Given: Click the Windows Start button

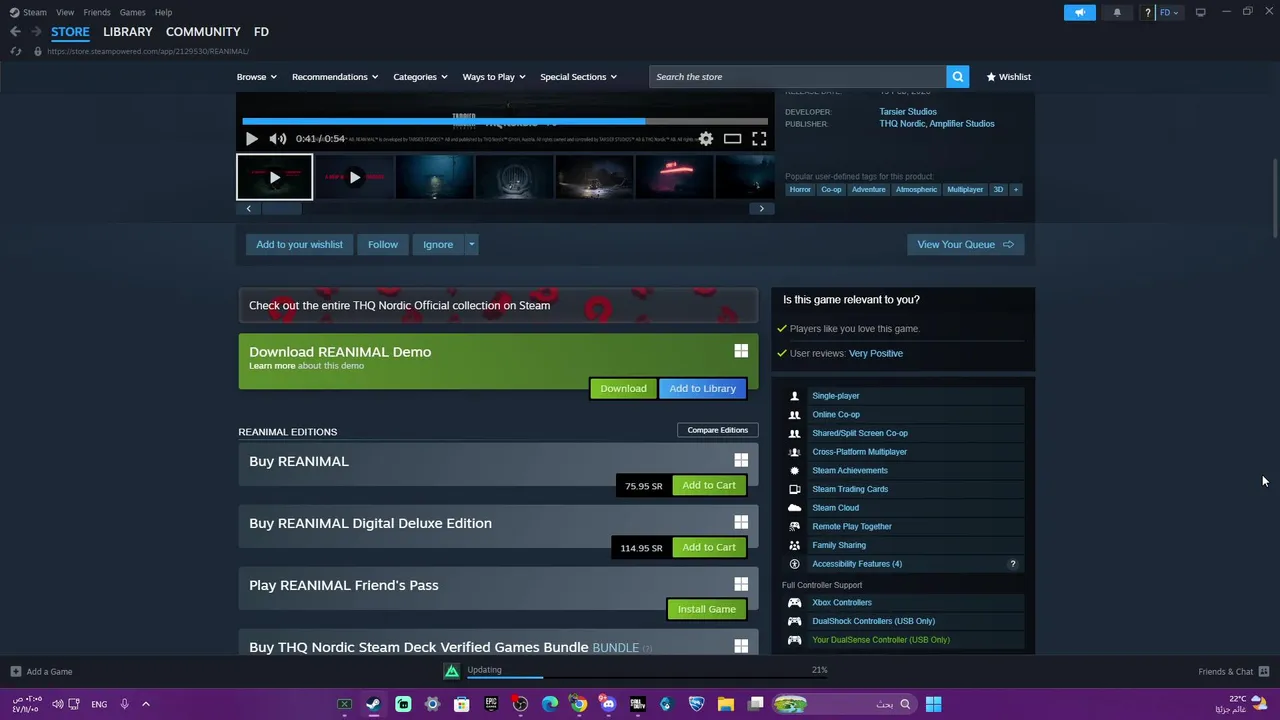Looking at the screenshot, I should 933,704.
